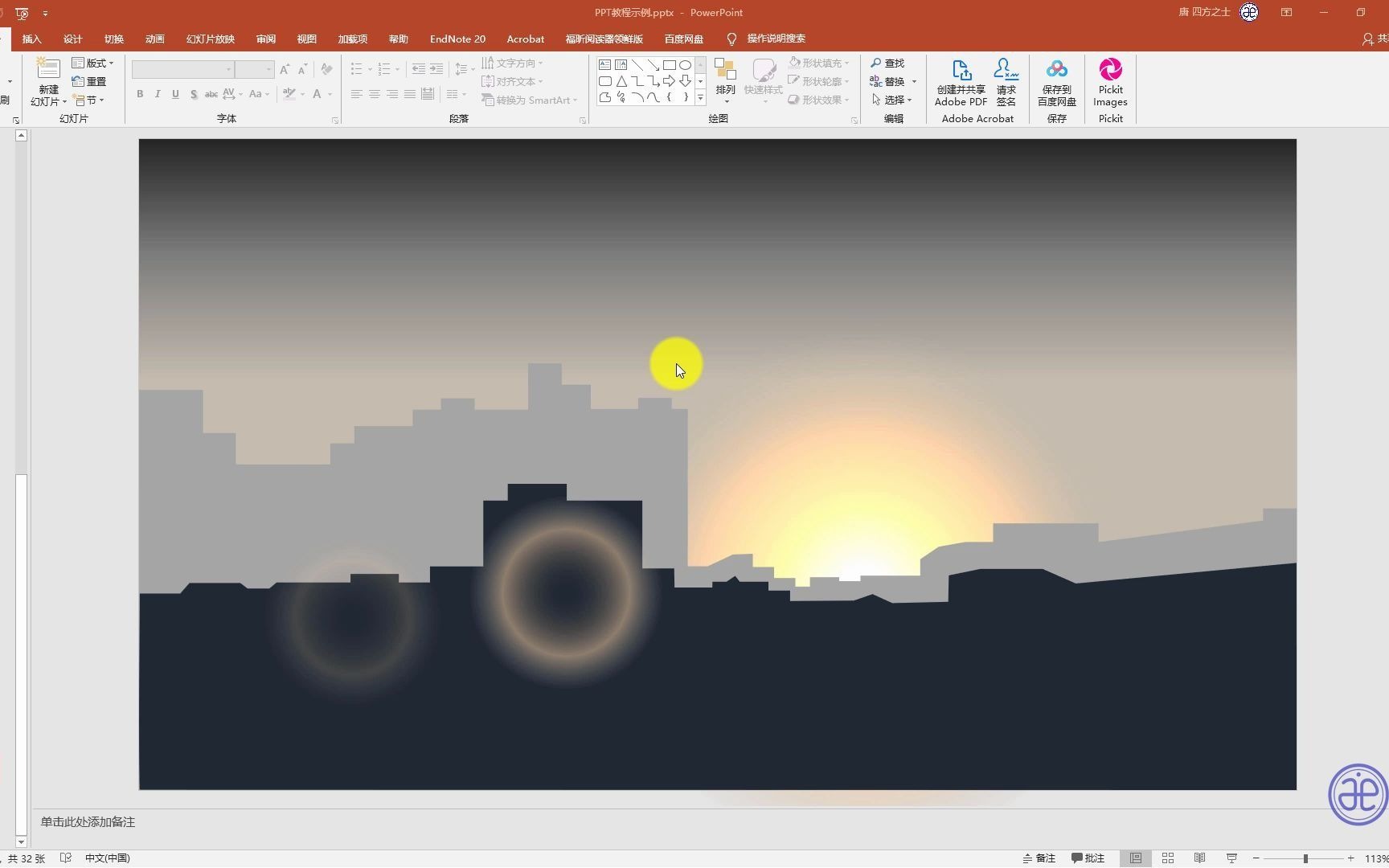This screenshot has width=1389, height=868.
Task: Click the Reset (重置) slide button
Action: (x=89, y=81)
